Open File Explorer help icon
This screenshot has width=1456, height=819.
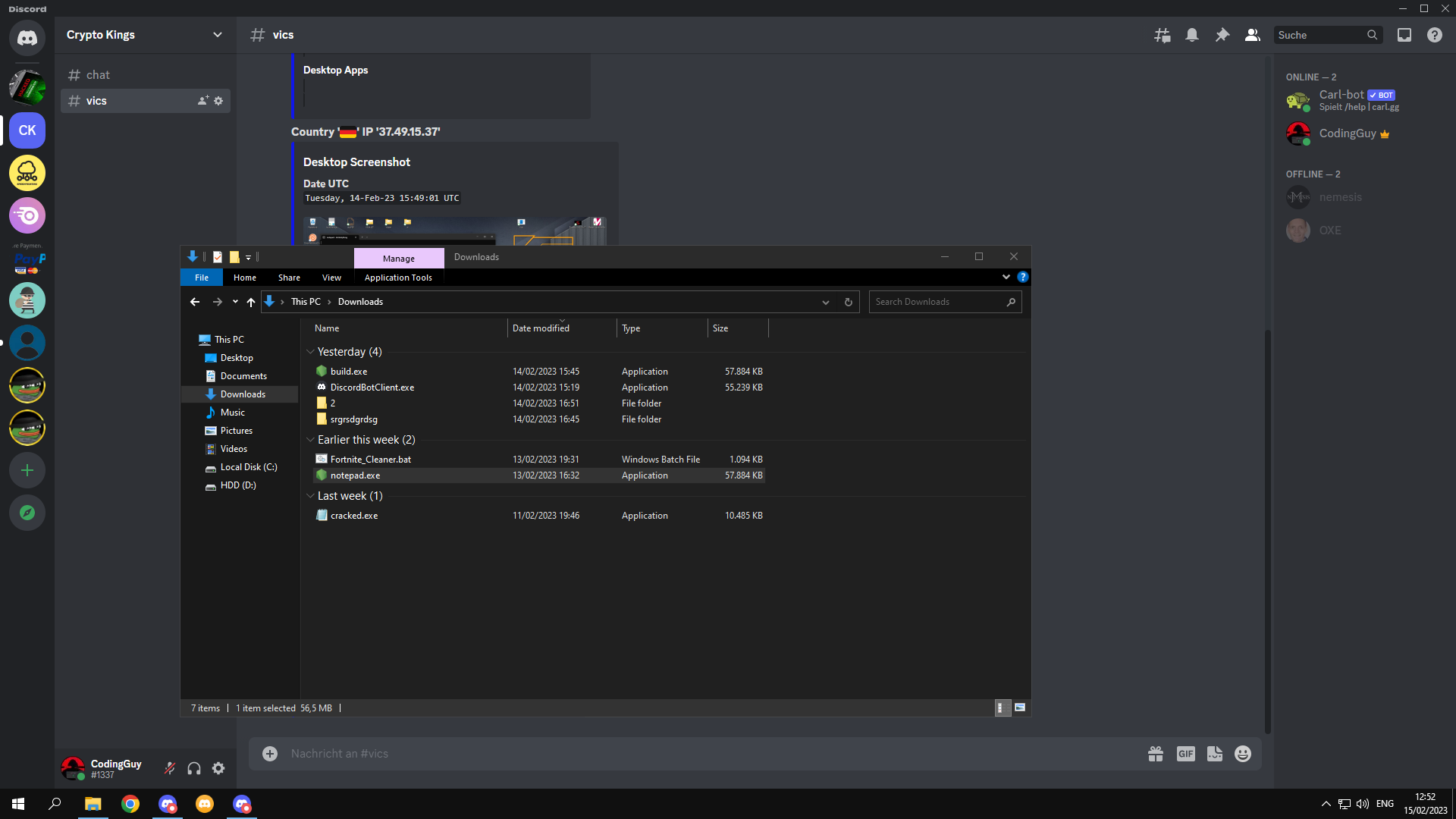click(x=1023, y=277)
